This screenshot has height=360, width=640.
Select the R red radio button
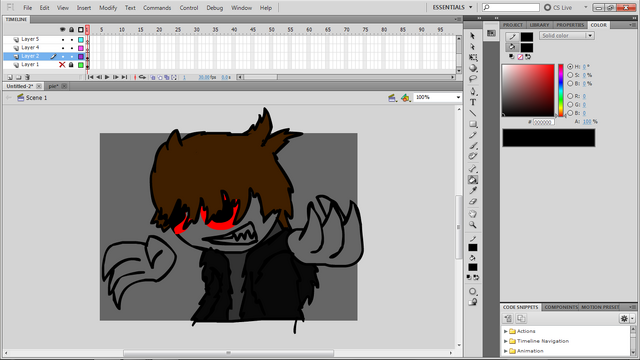tap(570, 96)
